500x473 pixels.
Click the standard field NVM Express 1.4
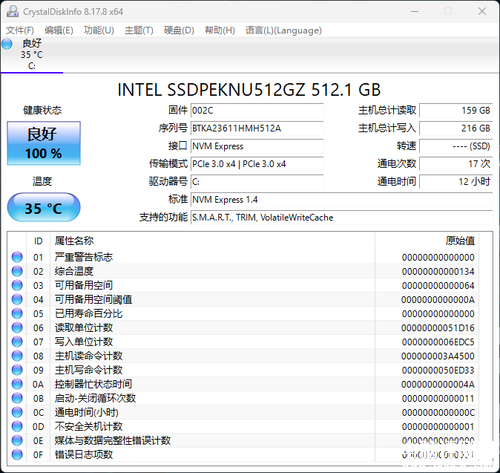pos(342,200)
